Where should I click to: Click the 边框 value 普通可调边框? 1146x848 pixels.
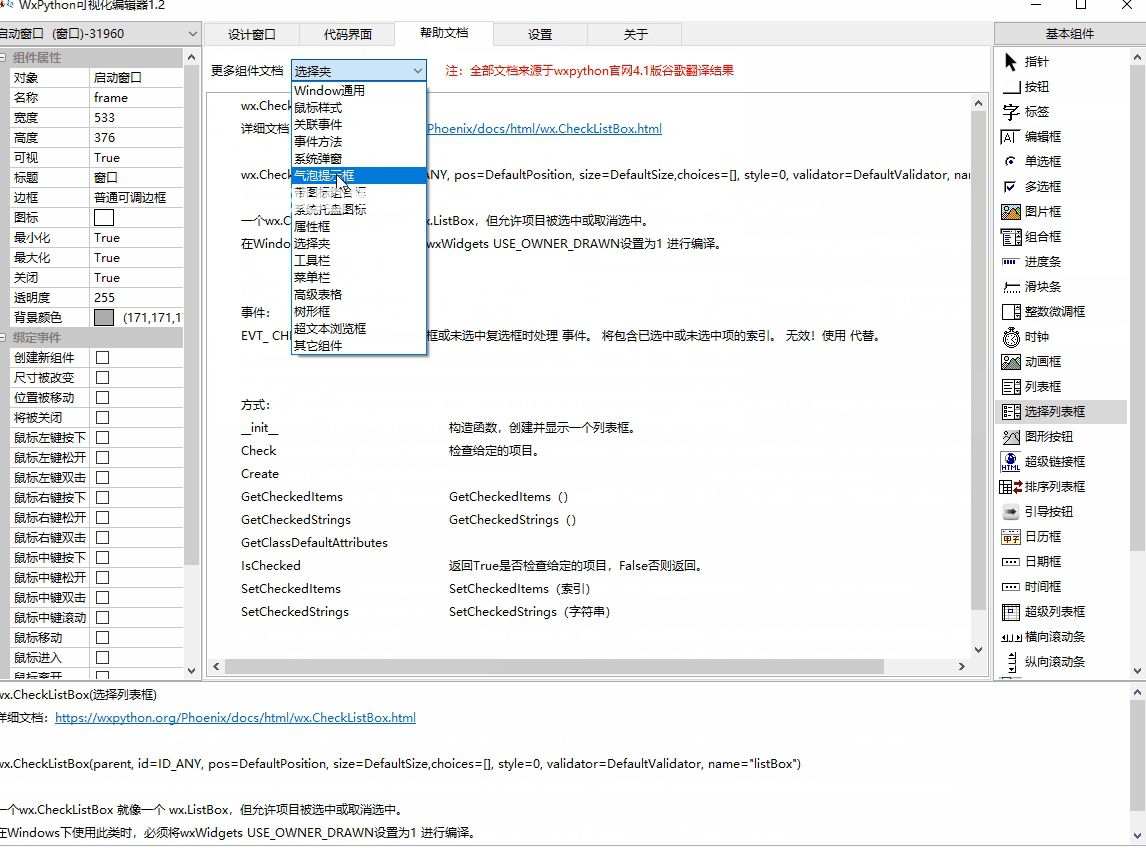tap(137, 198)
